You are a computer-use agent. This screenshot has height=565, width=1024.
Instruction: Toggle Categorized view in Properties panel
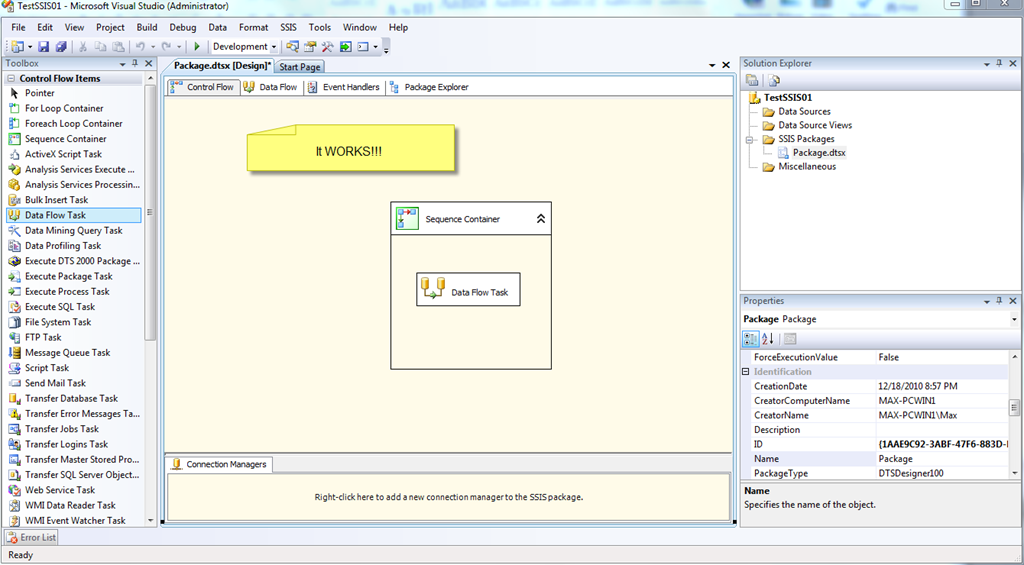pos(750,339)
